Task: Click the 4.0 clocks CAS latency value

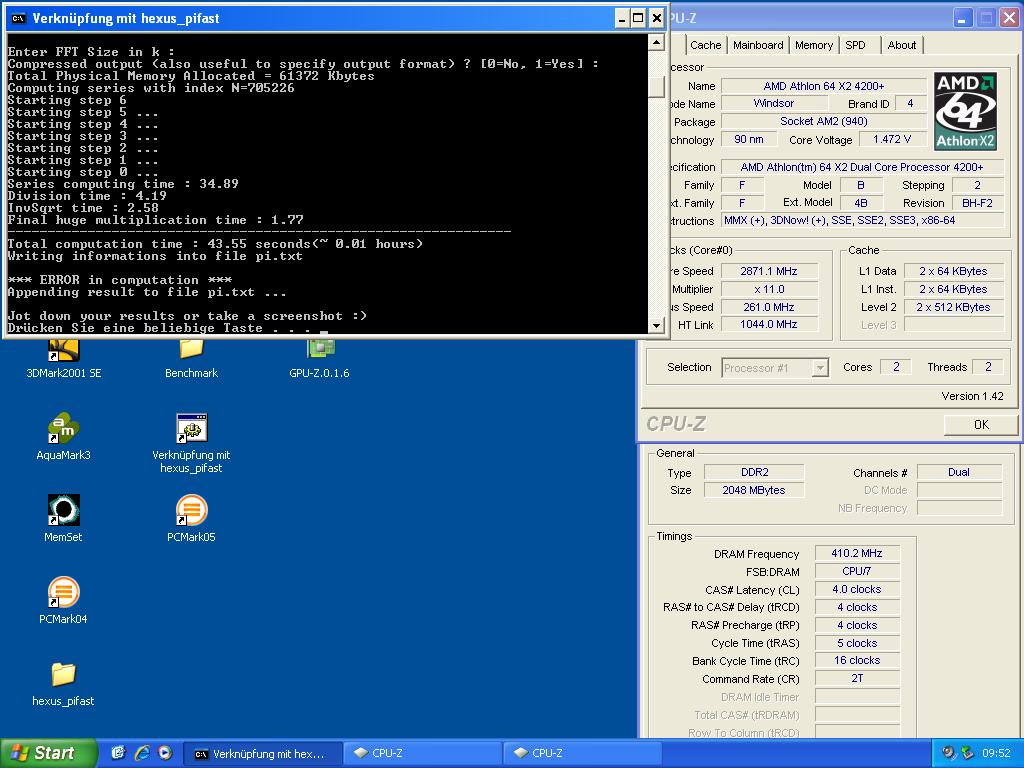Action: [857, 589]
